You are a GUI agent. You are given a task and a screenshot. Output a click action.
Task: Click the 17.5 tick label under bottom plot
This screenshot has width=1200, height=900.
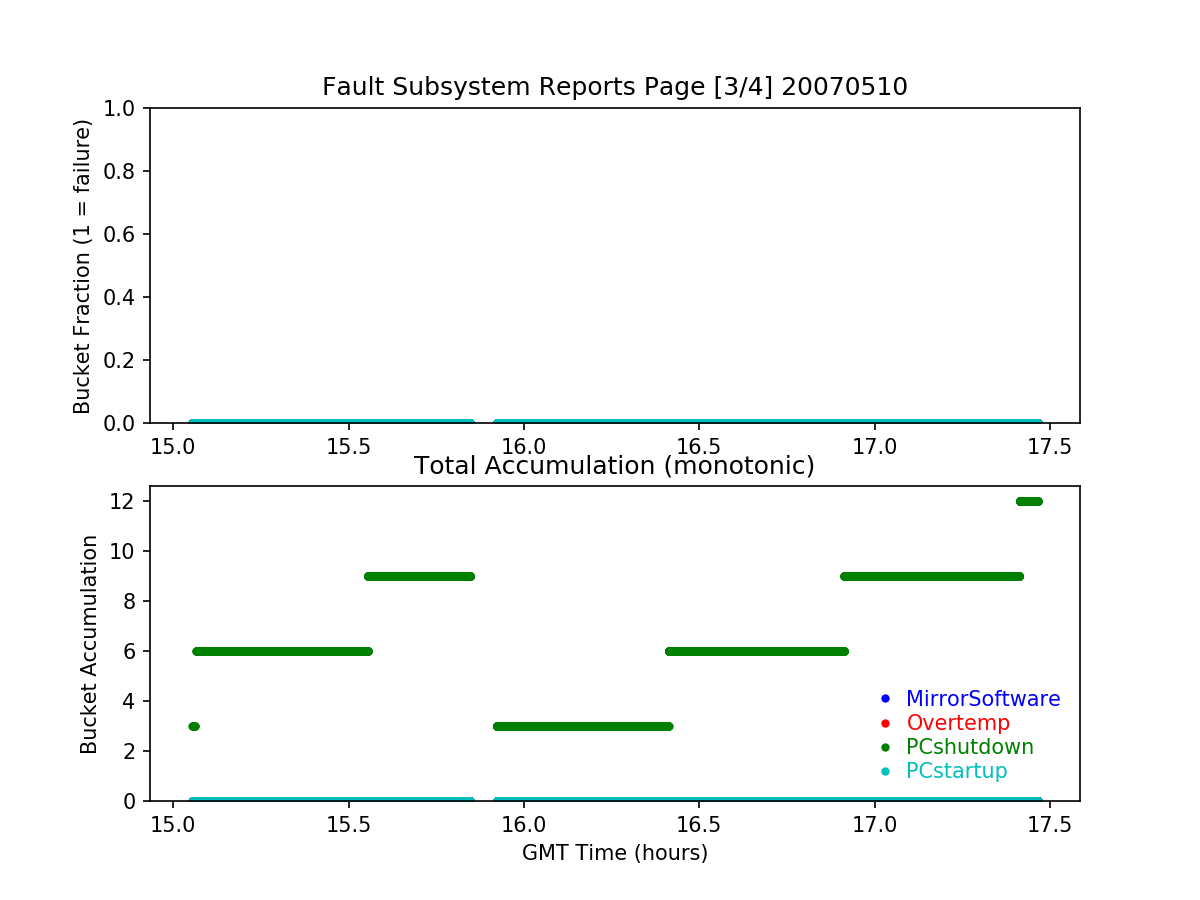pos(1050,826)
